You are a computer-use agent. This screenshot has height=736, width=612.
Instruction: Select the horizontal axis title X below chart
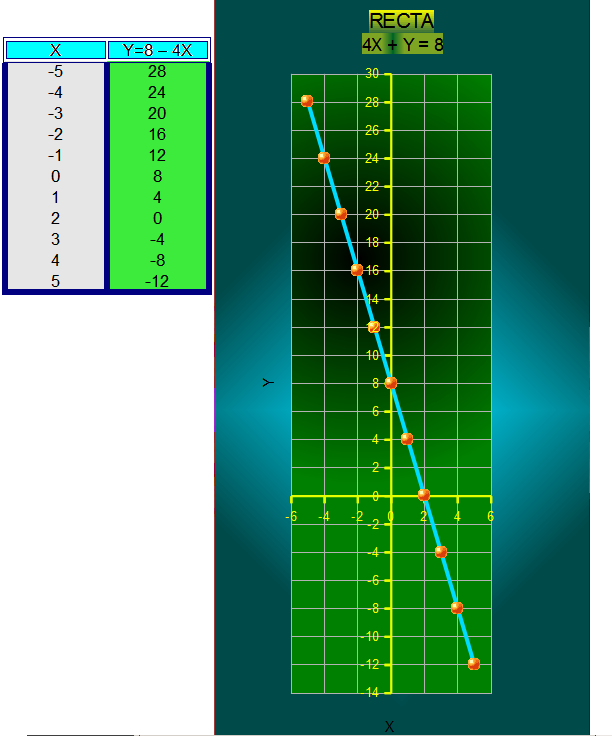tap(389, 727)
